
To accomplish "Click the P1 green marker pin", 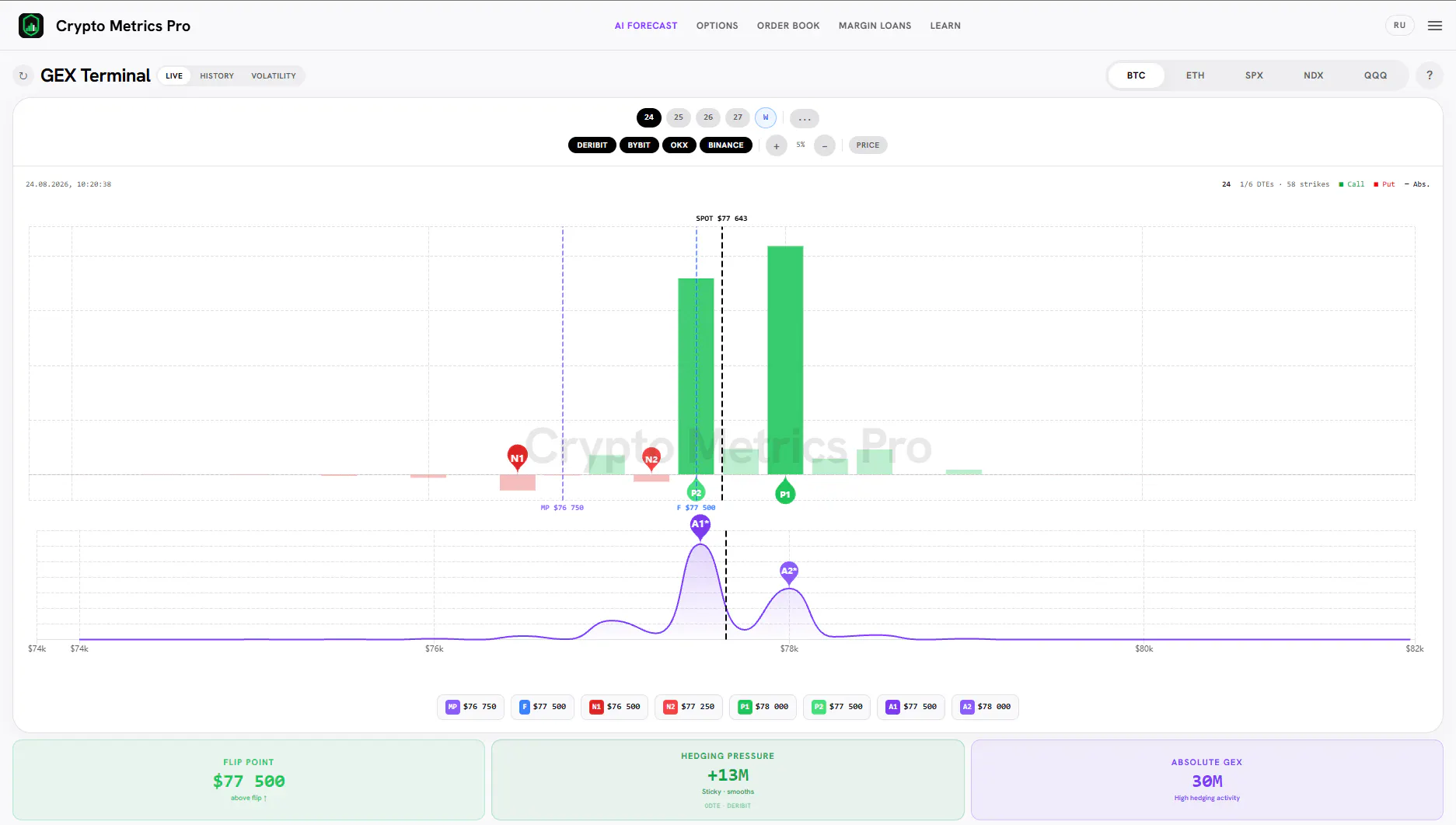I will click(x=785, y=492).
